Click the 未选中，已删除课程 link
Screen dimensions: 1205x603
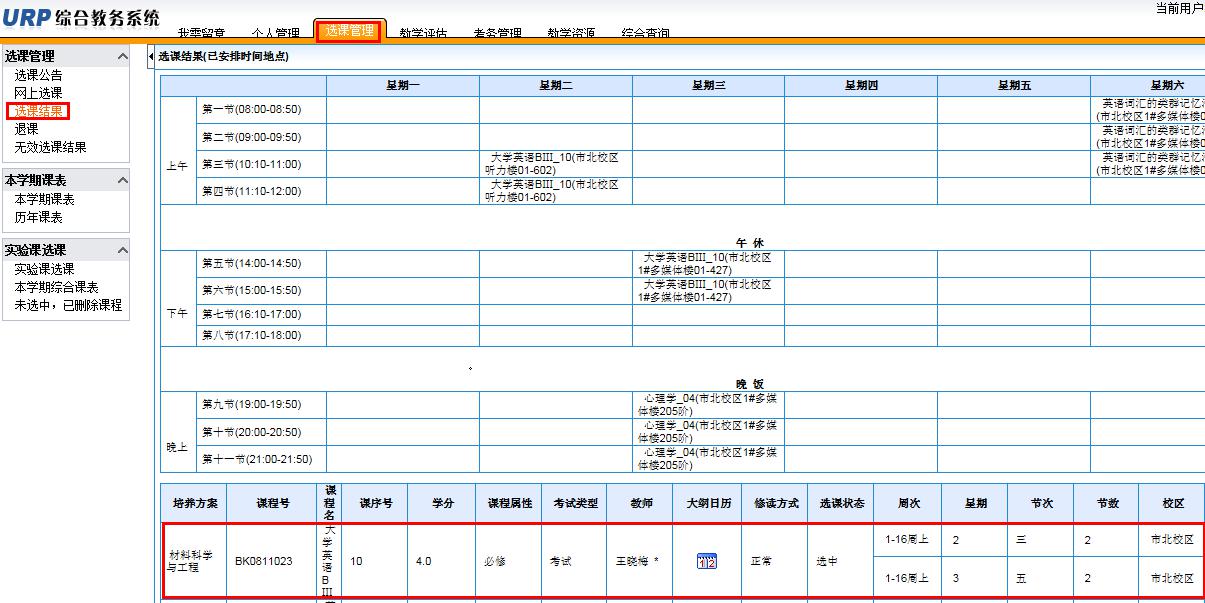click(68, 305)
